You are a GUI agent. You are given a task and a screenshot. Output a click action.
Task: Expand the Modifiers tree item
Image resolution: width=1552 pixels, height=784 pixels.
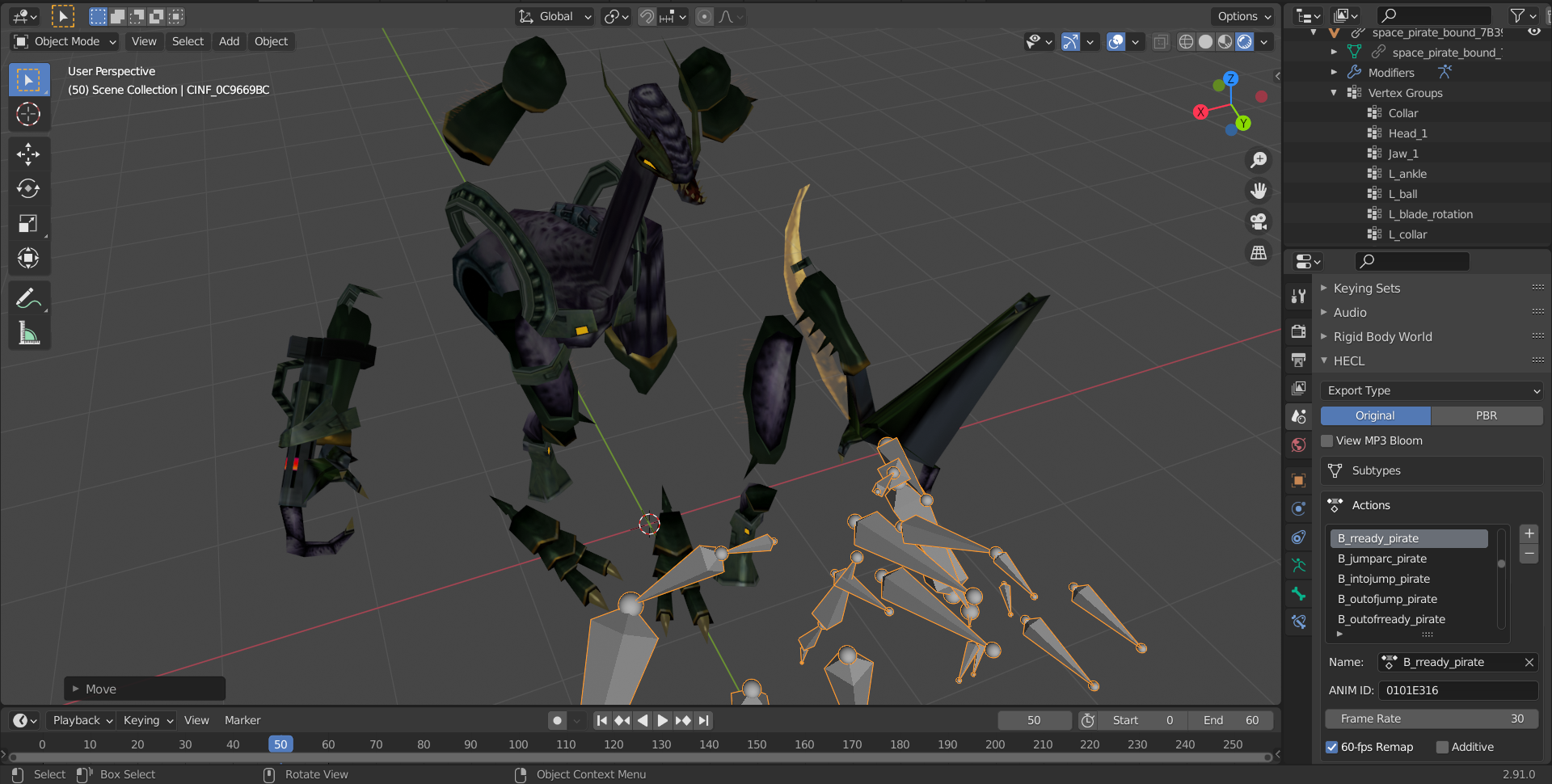(1334, 73)
